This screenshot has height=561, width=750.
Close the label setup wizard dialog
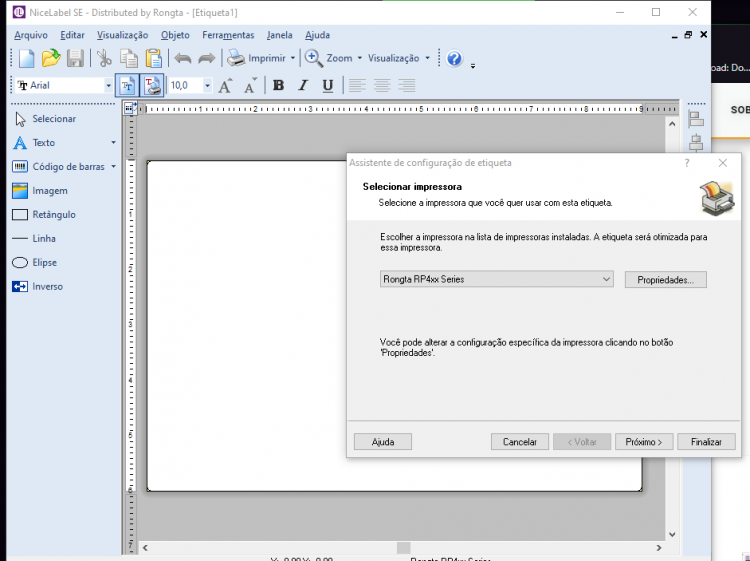723,163
